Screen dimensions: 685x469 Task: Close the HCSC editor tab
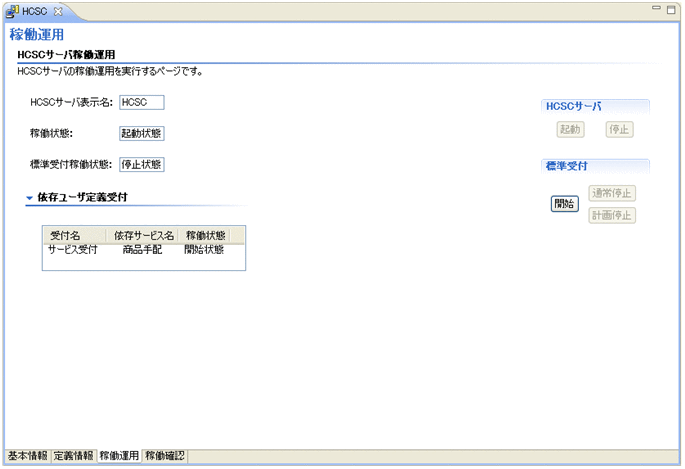[x=58, y=11]
